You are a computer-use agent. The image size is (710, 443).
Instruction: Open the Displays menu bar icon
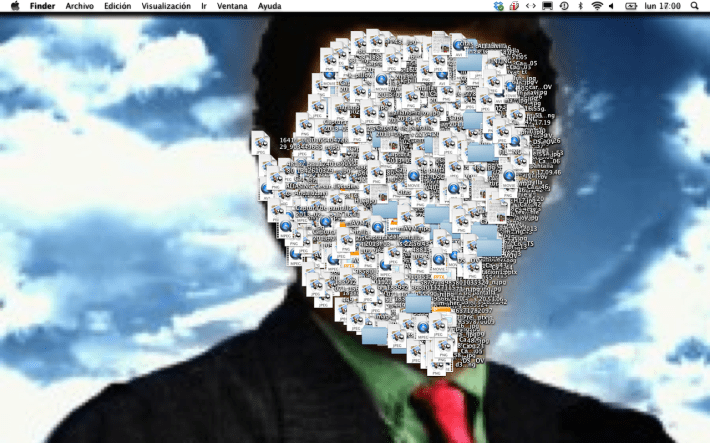(548, 6)
